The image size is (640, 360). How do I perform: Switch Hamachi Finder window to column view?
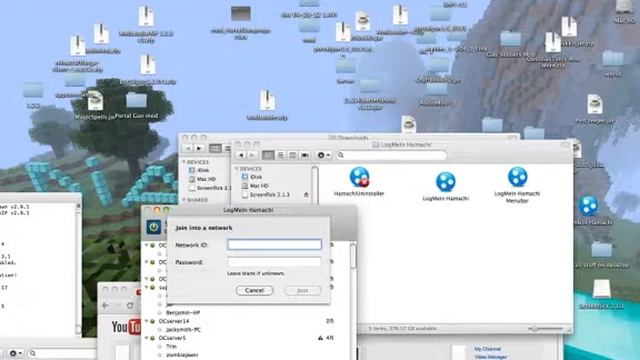click(x=293, y=155)
